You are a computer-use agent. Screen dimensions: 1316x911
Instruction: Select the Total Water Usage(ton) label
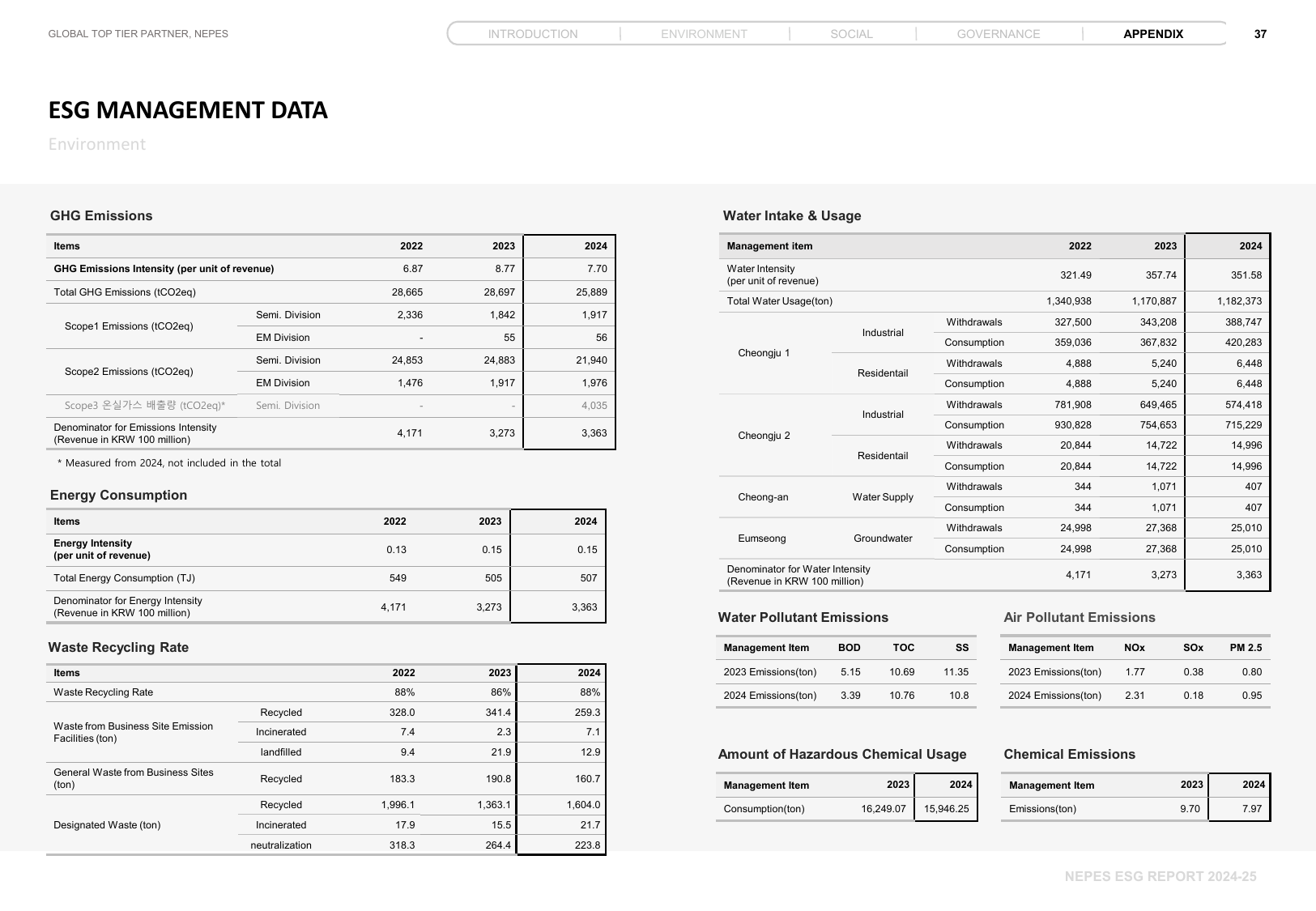point(780,301)
